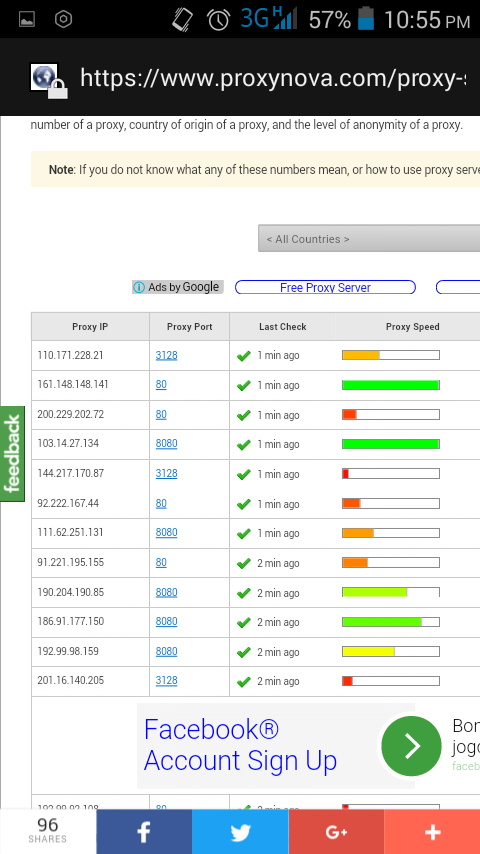Viewport: 480px width, 854px height.
Task: Open the Facebook Account Sign Up ad
Action: [x=240, y=745]
